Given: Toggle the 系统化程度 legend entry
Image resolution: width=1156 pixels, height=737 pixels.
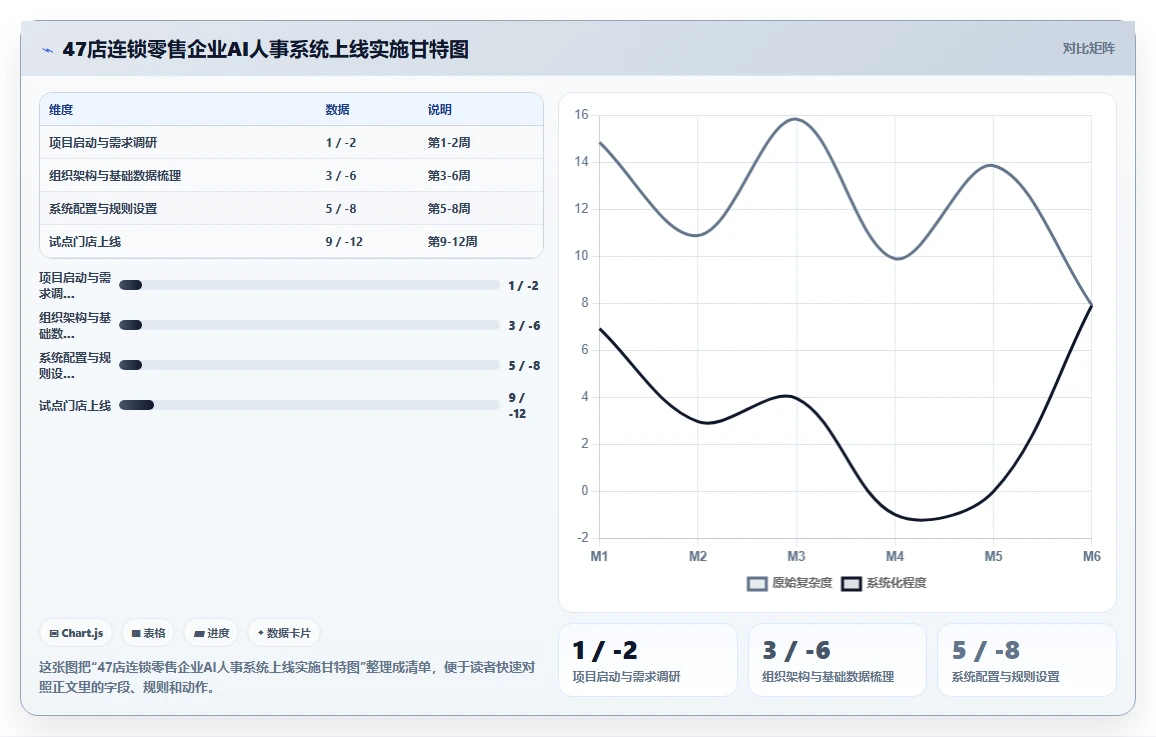Looking at the screenshot, I should 883,583.
